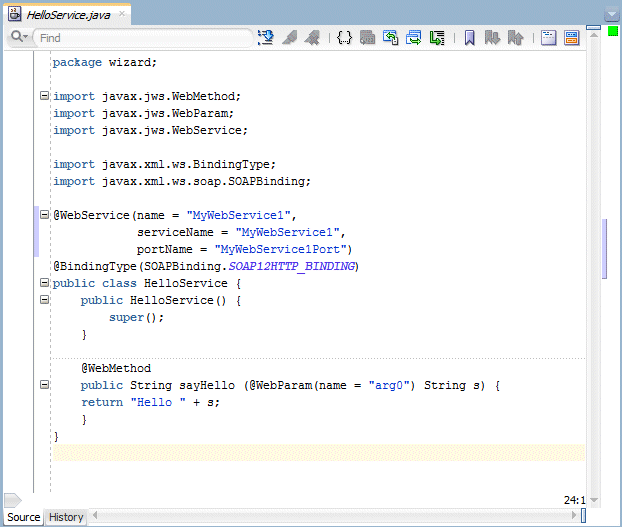Image resolution: width=622 pixels, height=527 pixels.
Task: Click 'javax.jws.WebService;' import text
Action: [x=175, y=130]
